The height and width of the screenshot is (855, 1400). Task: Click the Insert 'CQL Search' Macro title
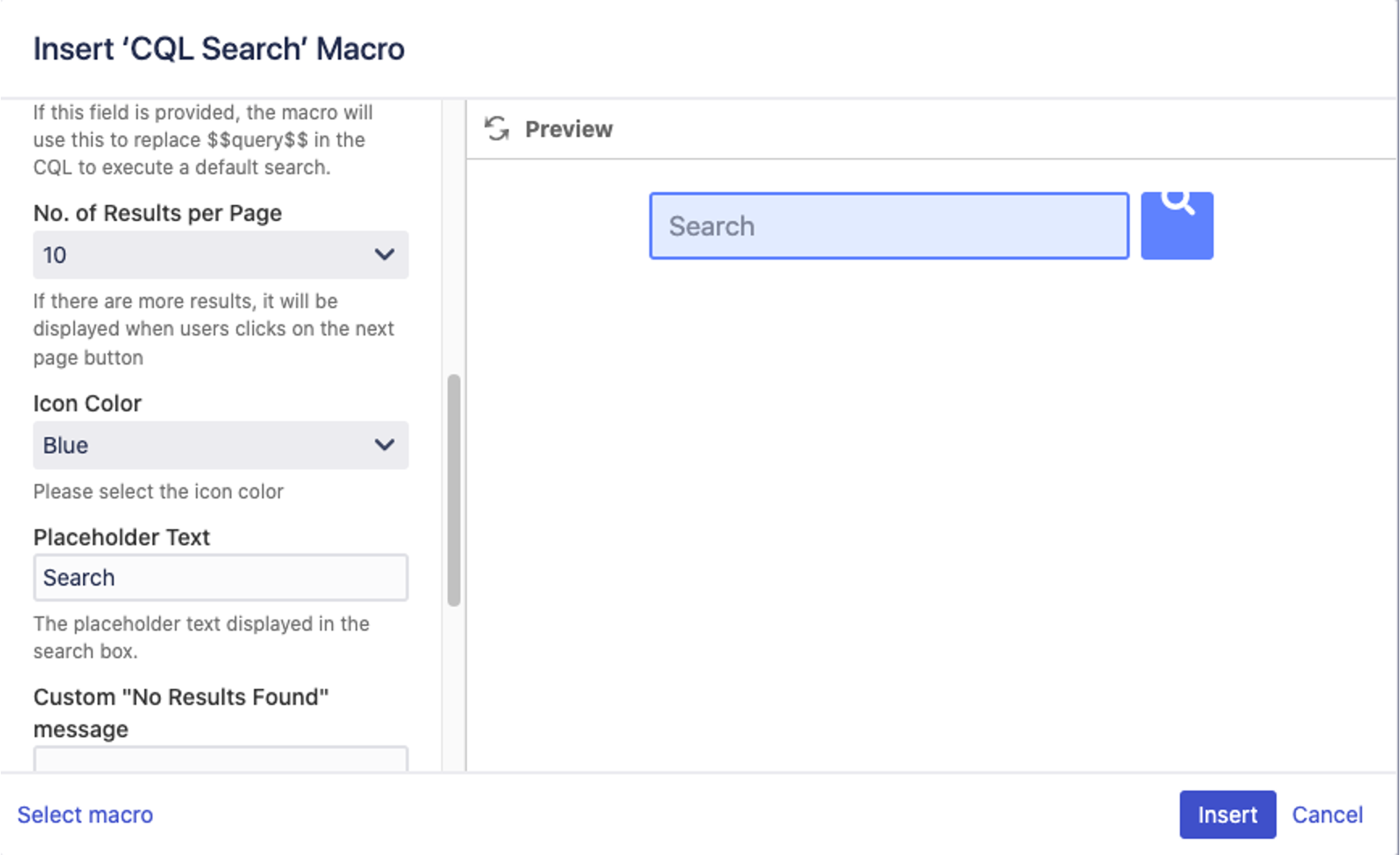219,49
